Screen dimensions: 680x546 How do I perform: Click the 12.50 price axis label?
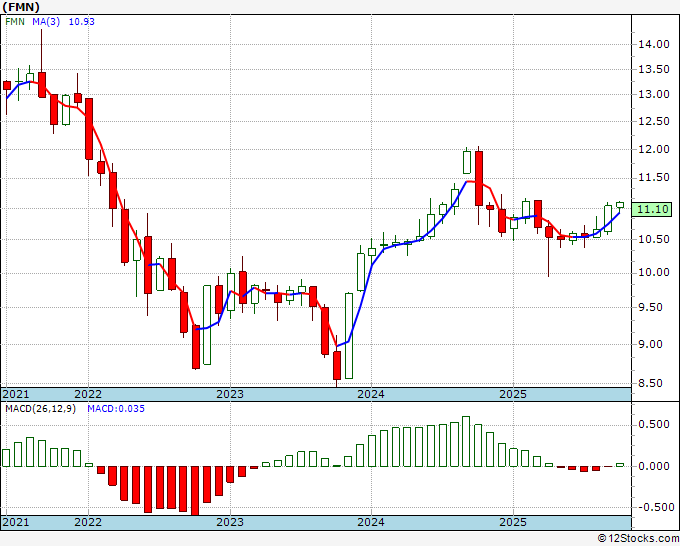click(654, 121)
